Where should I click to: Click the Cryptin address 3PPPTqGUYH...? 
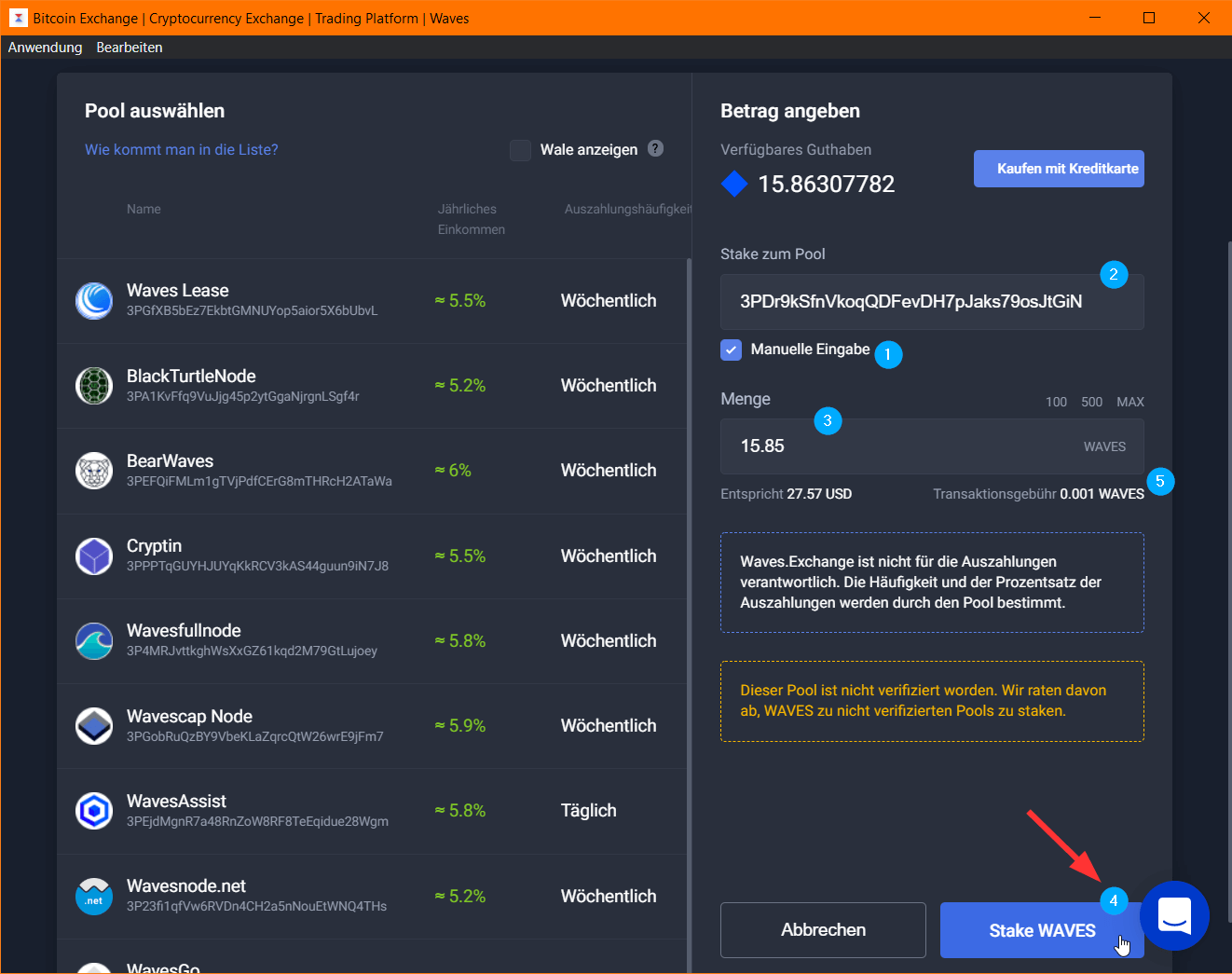pos(257,566)
